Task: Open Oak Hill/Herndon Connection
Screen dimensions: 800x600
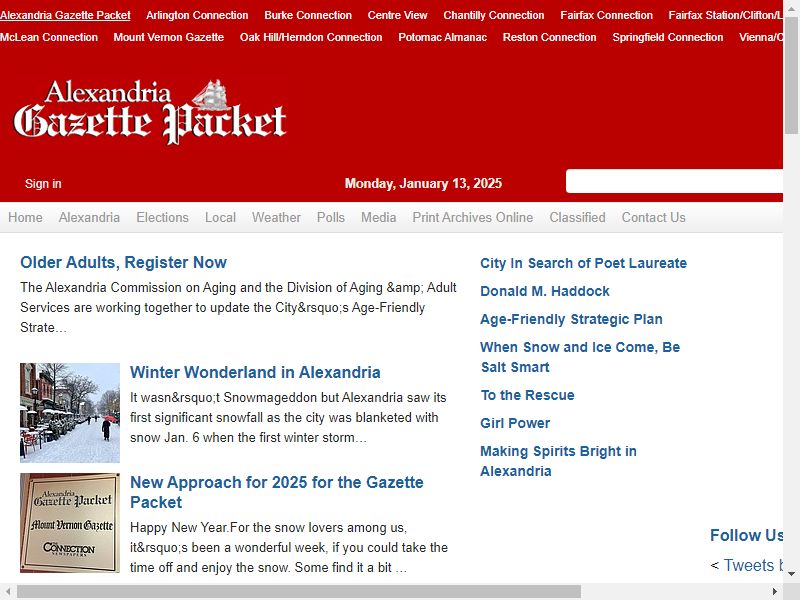Action: 311,37
